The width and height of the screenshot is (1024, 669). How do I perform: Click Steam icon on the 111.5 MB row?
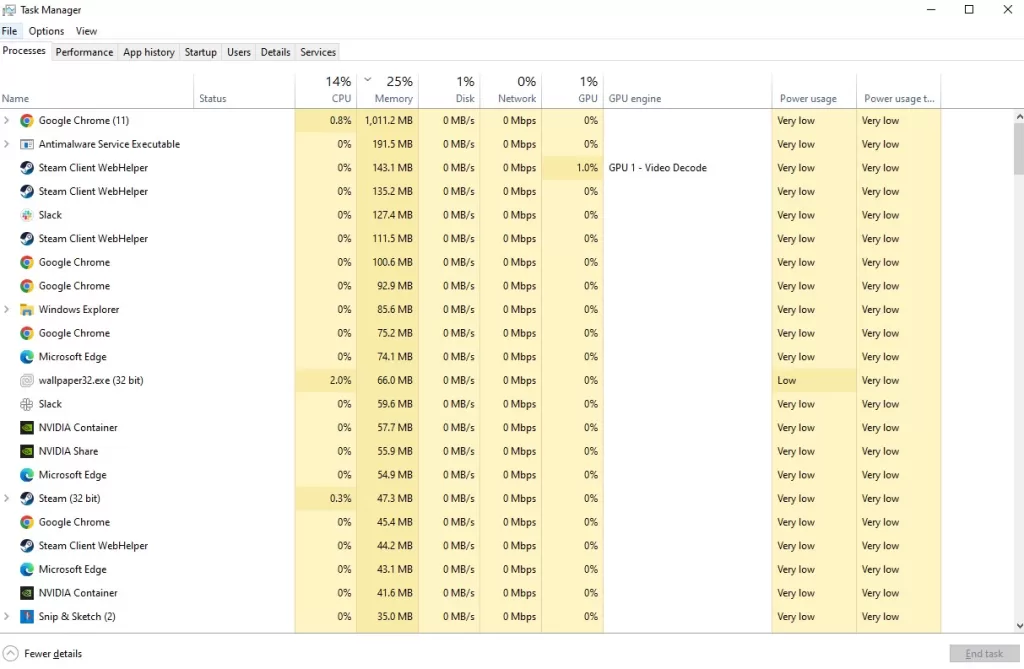coord(27,238)
